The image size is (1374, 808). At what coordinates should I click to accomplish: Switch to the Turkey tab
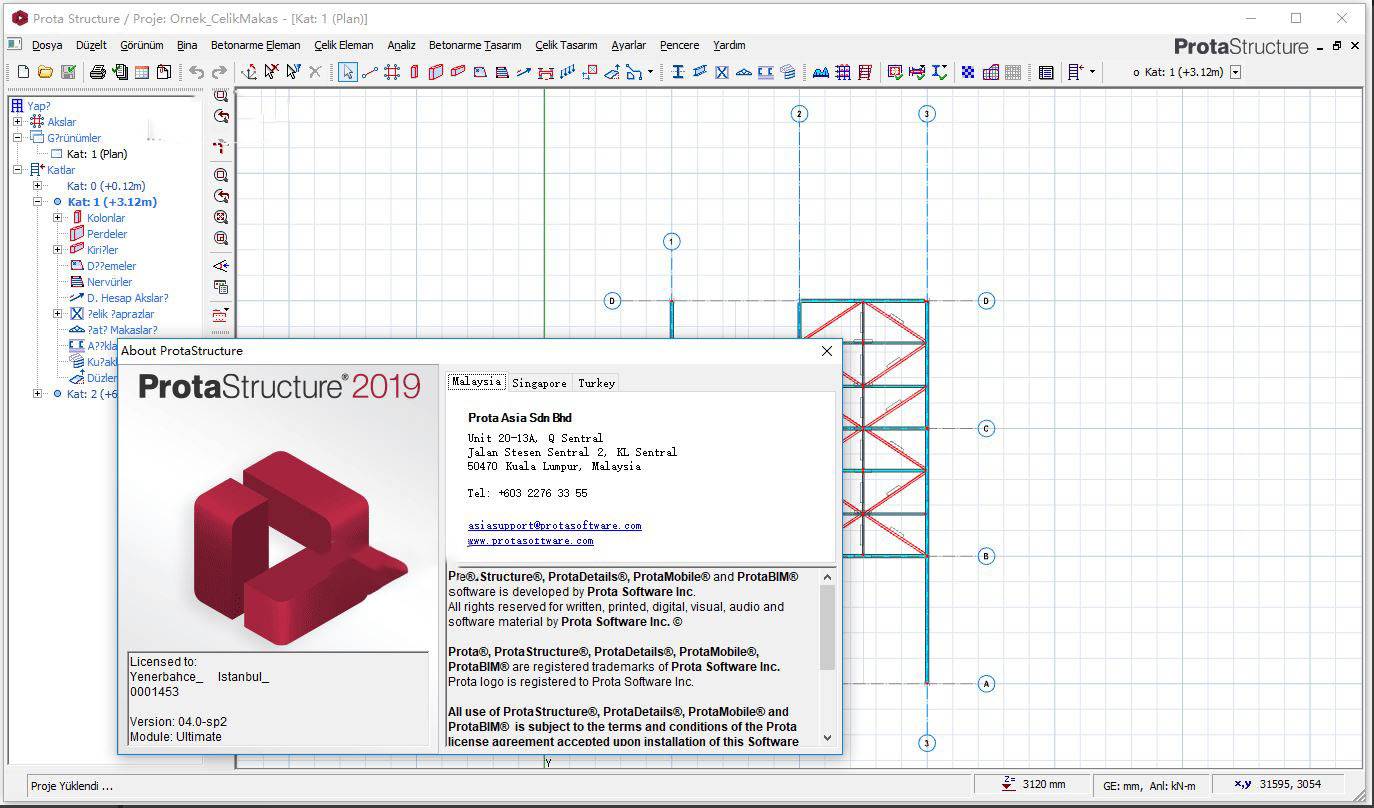coord(596,383)
